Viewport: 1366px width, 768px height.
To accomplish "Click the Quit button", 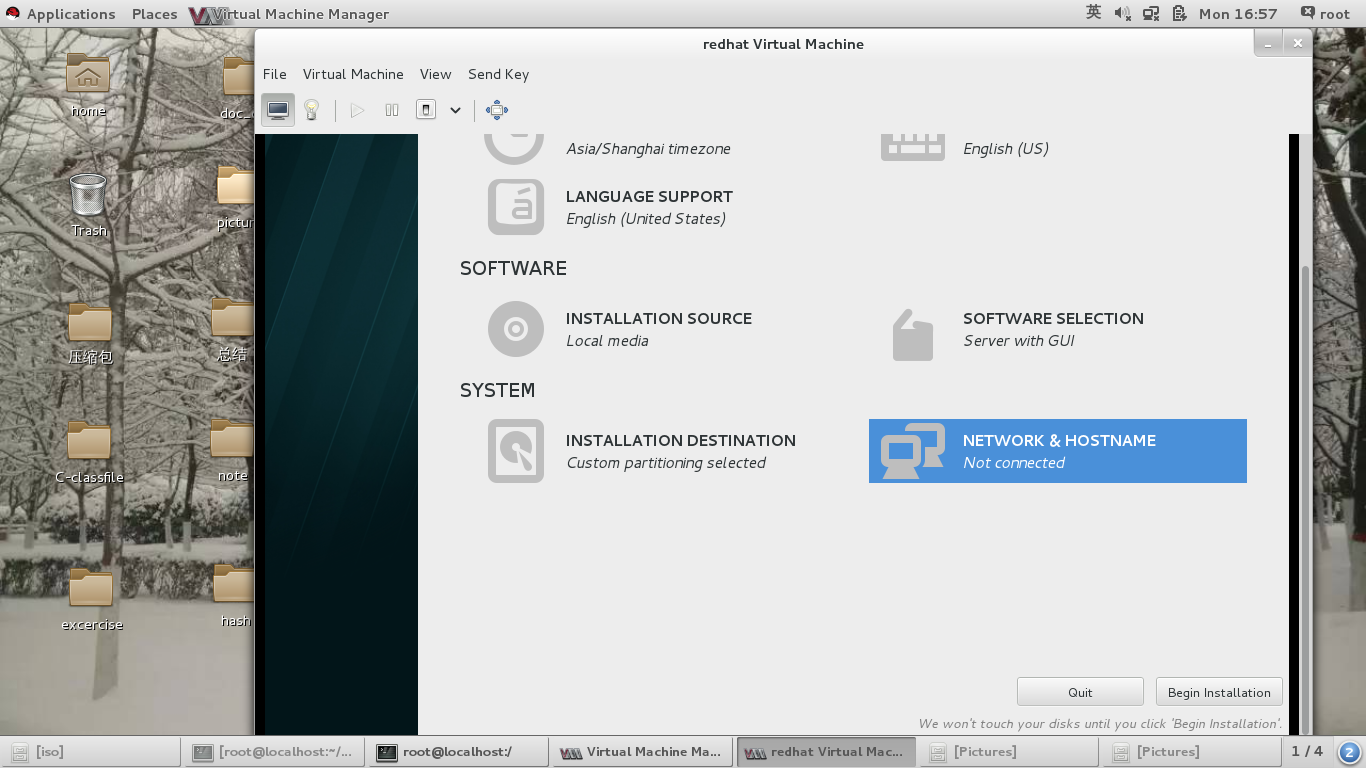I will (x=1080, y=692).
